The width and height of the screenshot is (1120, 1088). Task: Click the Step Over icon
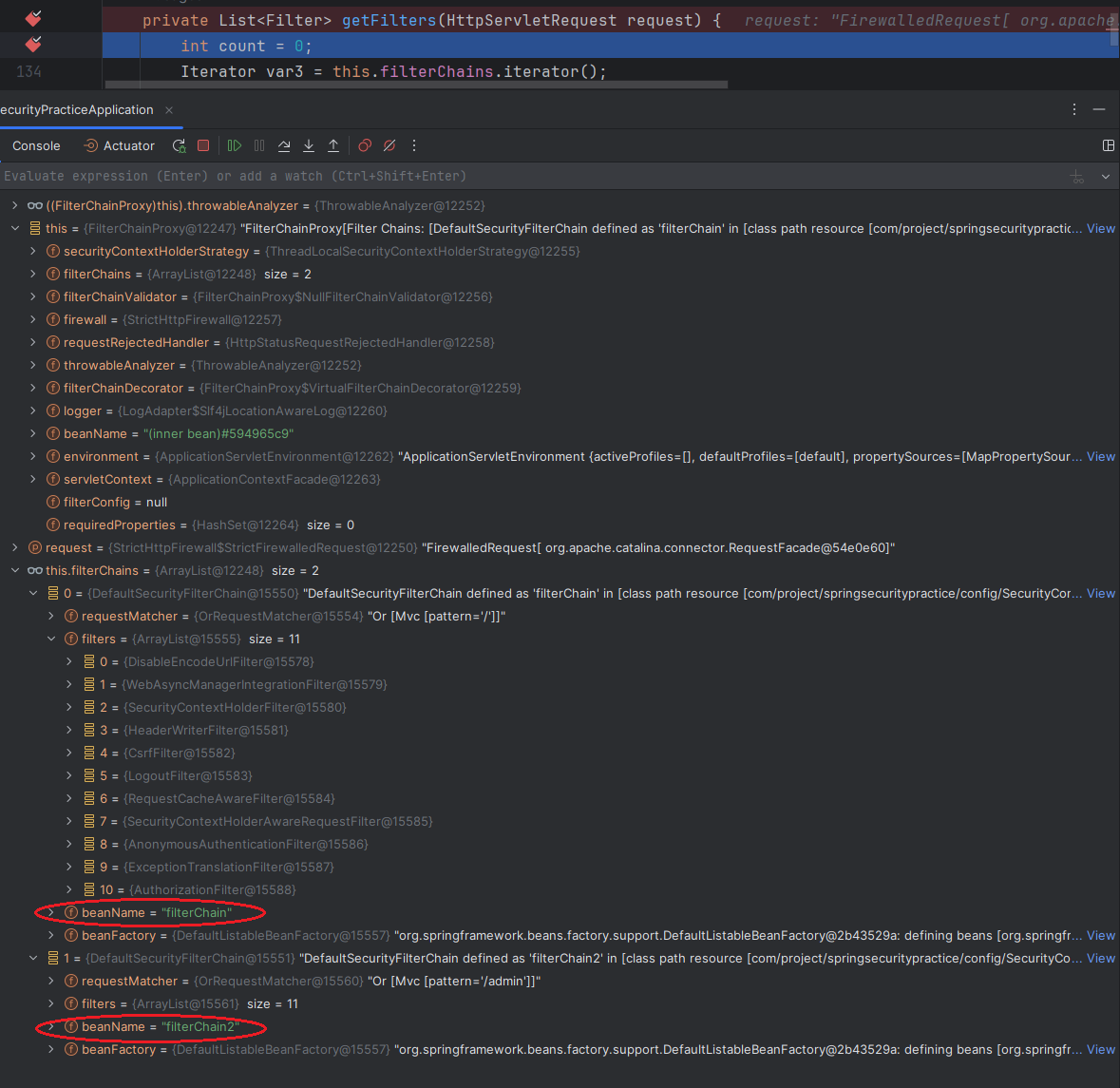point(284,145)
